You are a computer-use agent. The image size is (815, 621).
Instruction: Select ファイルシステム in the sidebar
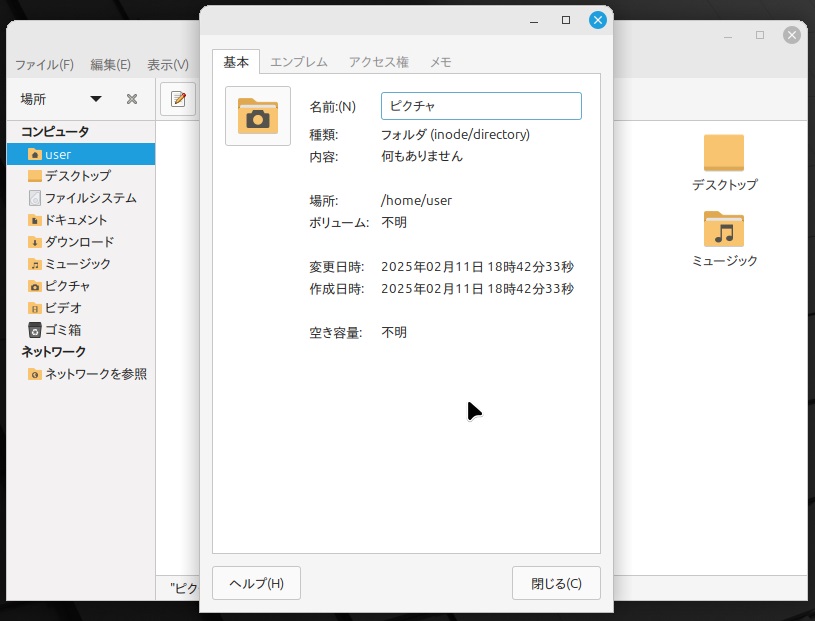[x=90, y=198]
